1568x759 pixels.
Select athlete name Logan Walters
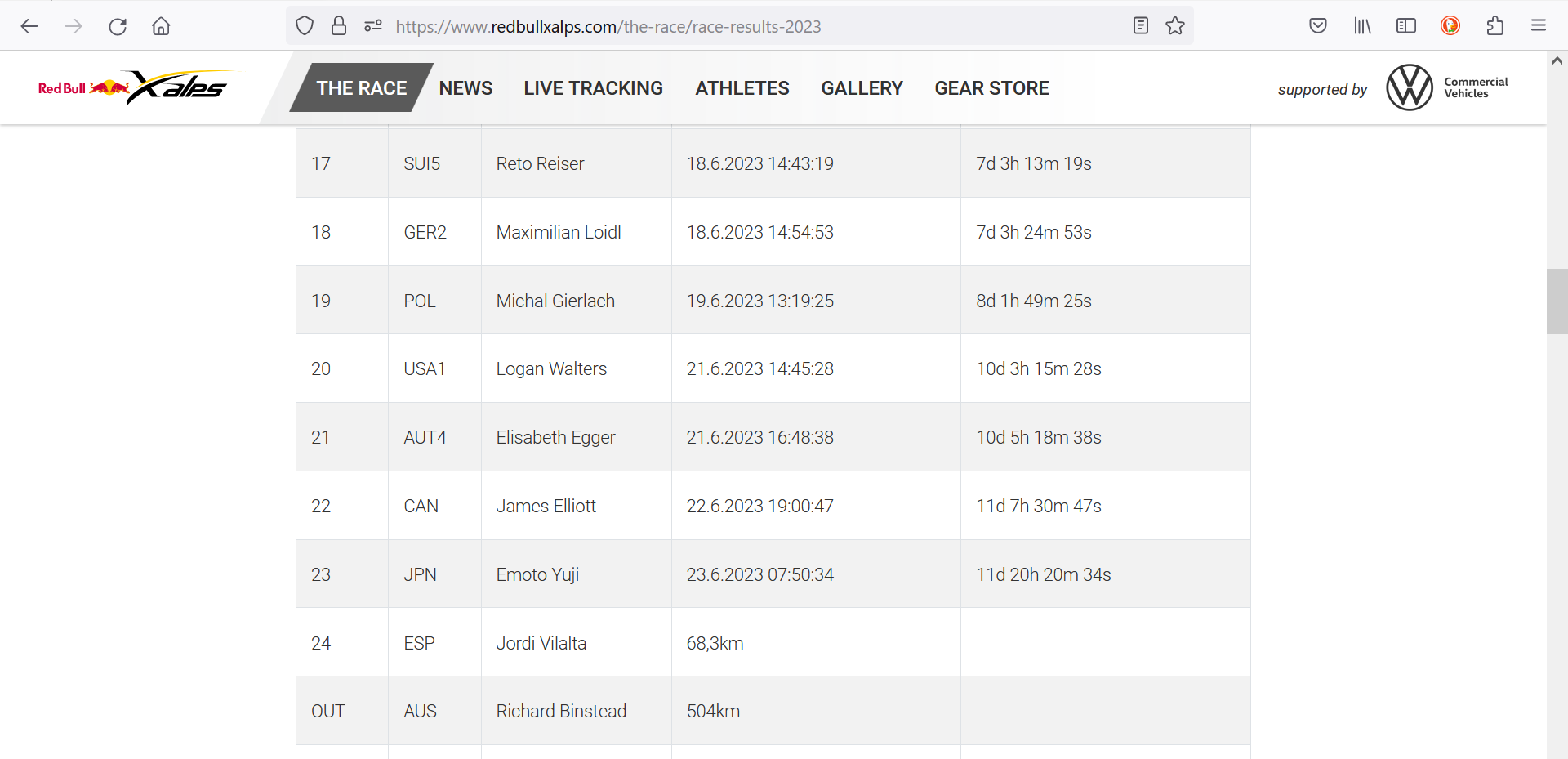[x=551, y=368]
